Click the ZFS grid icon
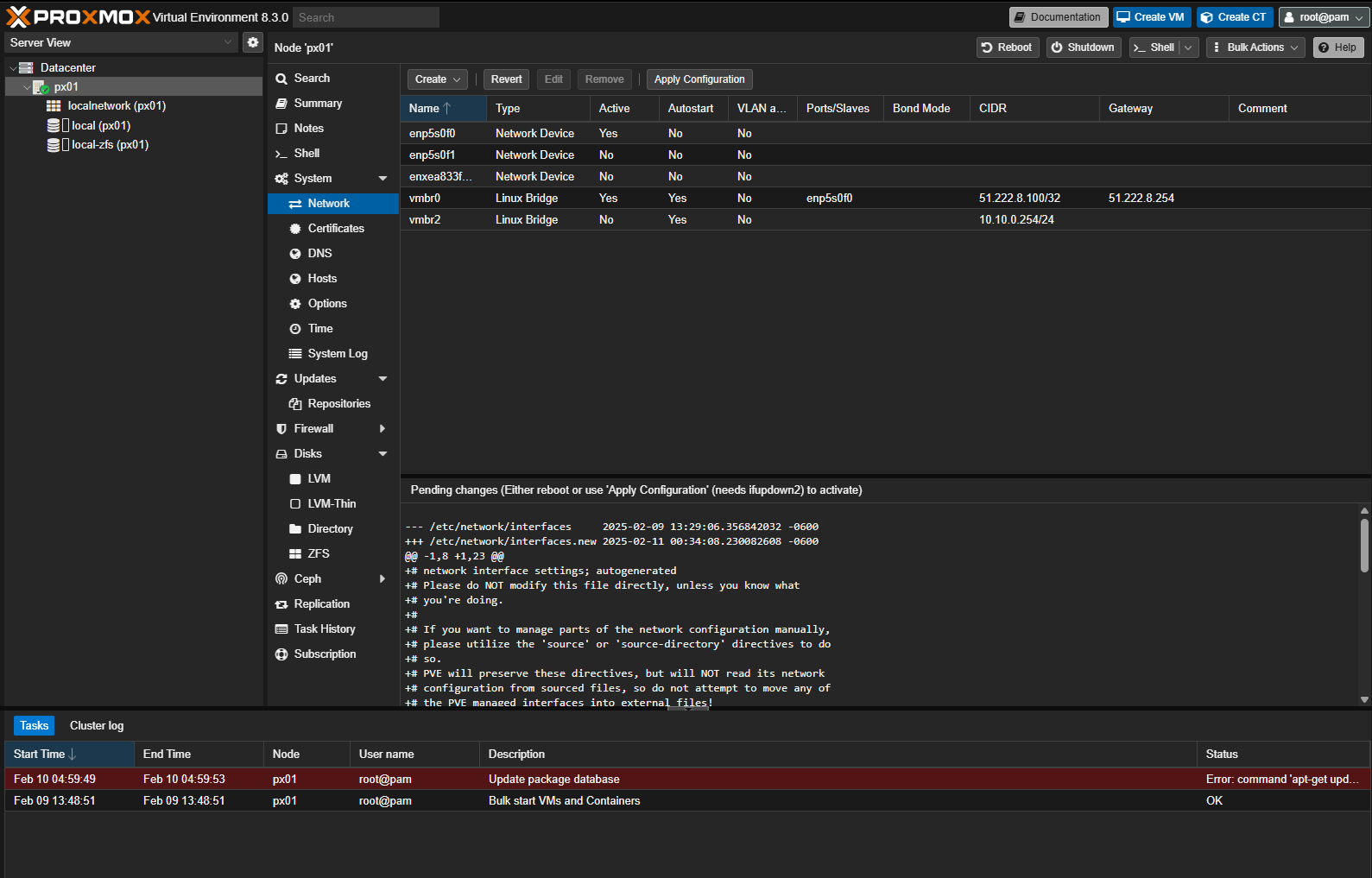Screen dimensions: 1372x878 [295, 553]
